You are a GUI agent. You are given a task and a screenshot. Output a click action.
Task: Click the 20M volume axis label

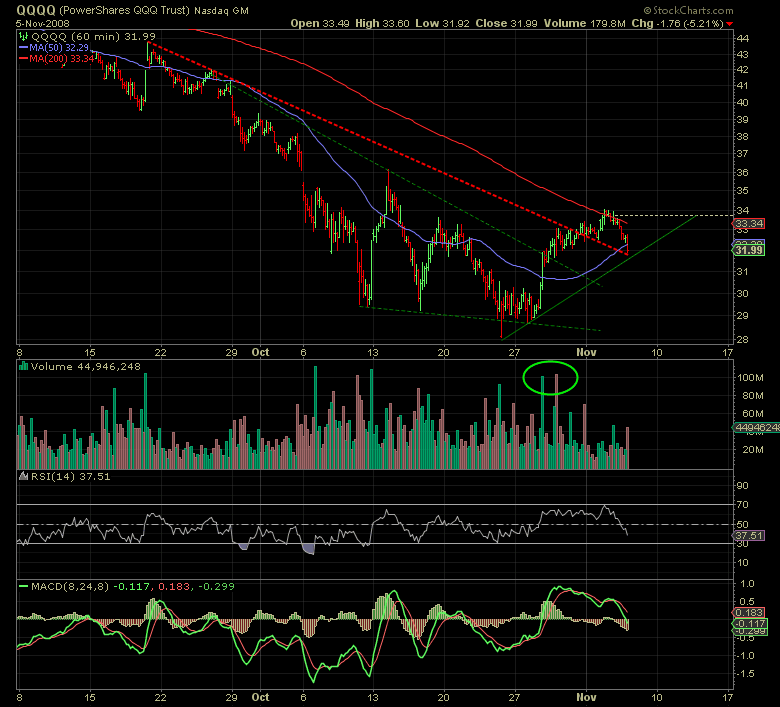click(753, 450)
